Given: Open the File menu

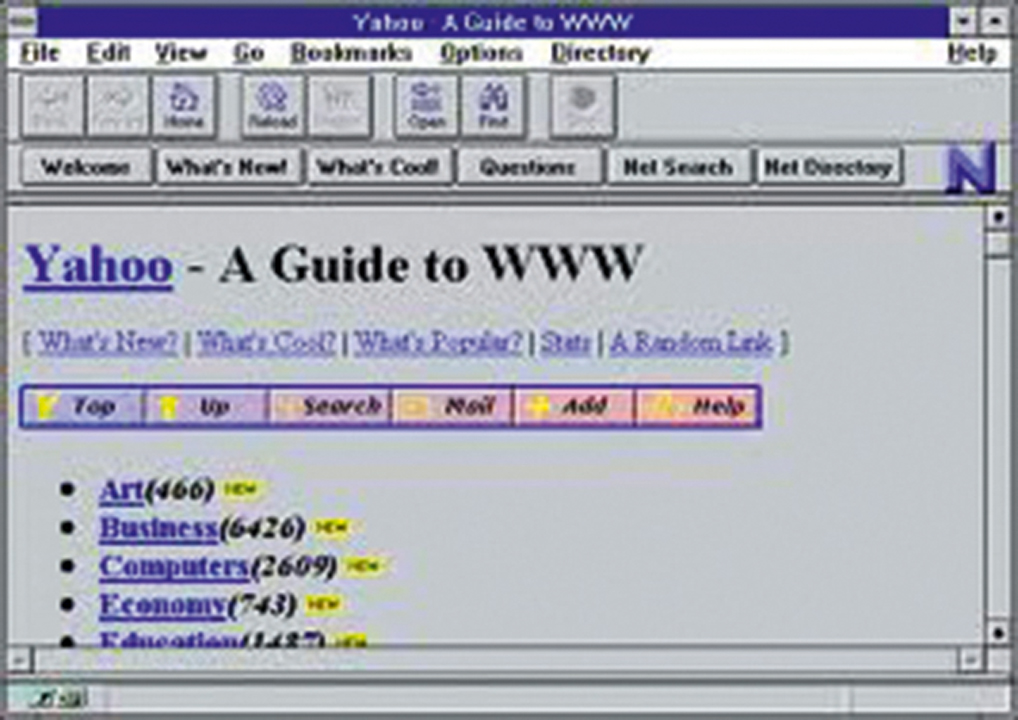Looking at the screenshot, I should [x=40, y=53].
